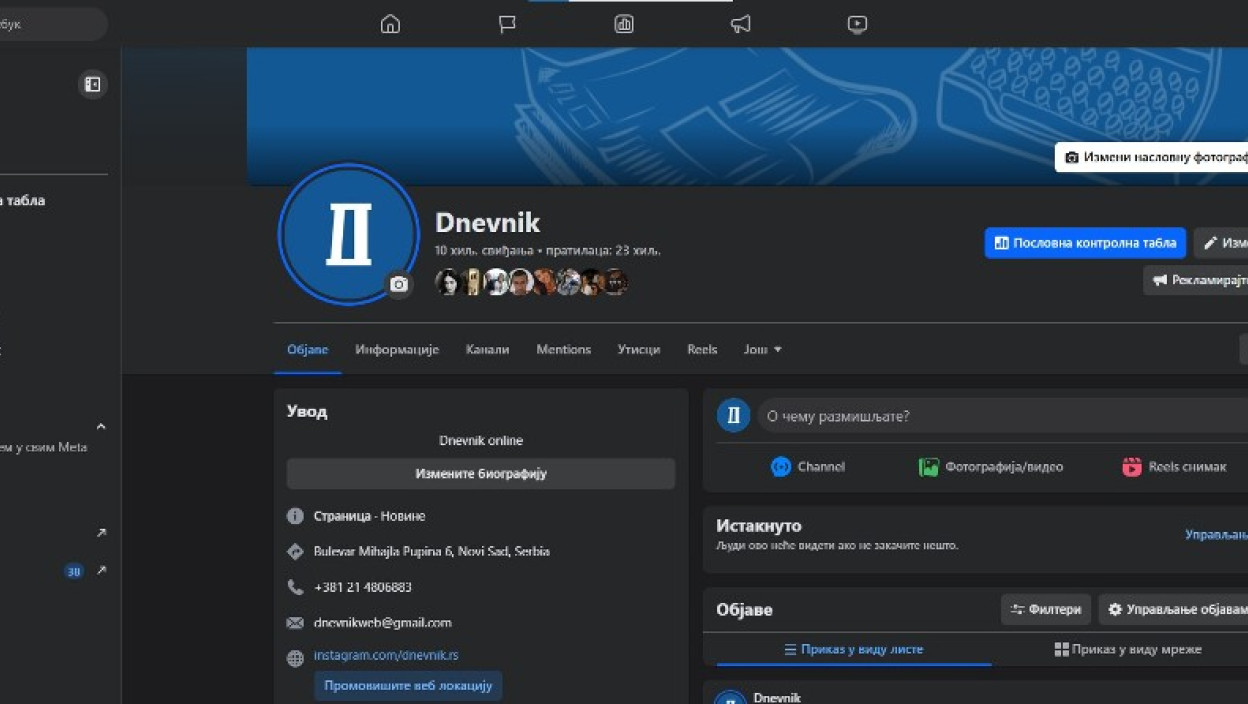Open instagram.com/dnevnik.rs link
1248x704 pixels.
tap(386, 655)
